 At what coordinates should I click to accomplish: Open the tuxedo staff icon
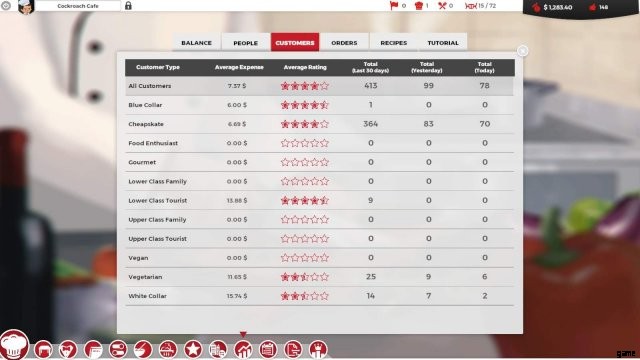pos(68,350)
